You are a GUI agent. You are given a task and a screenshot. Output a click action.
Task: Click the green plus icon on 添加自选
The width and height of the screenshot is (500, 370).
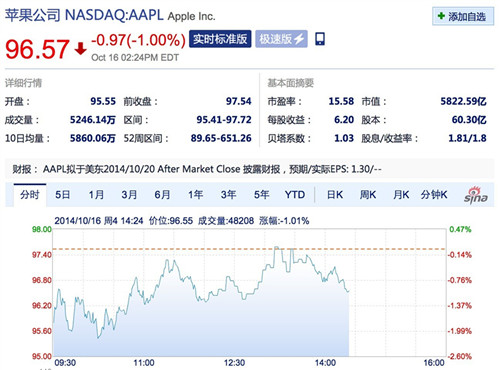click(x=441, y=16)
